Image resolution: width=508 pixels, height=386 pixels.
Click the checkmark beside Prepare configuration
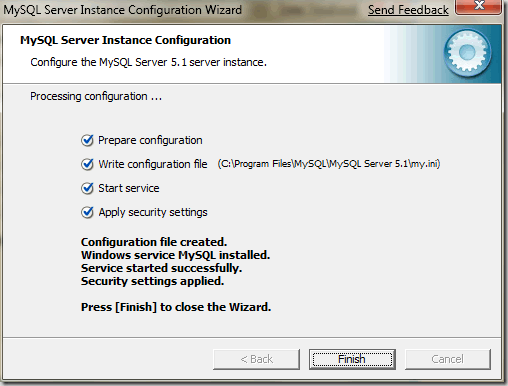point(87,140)
